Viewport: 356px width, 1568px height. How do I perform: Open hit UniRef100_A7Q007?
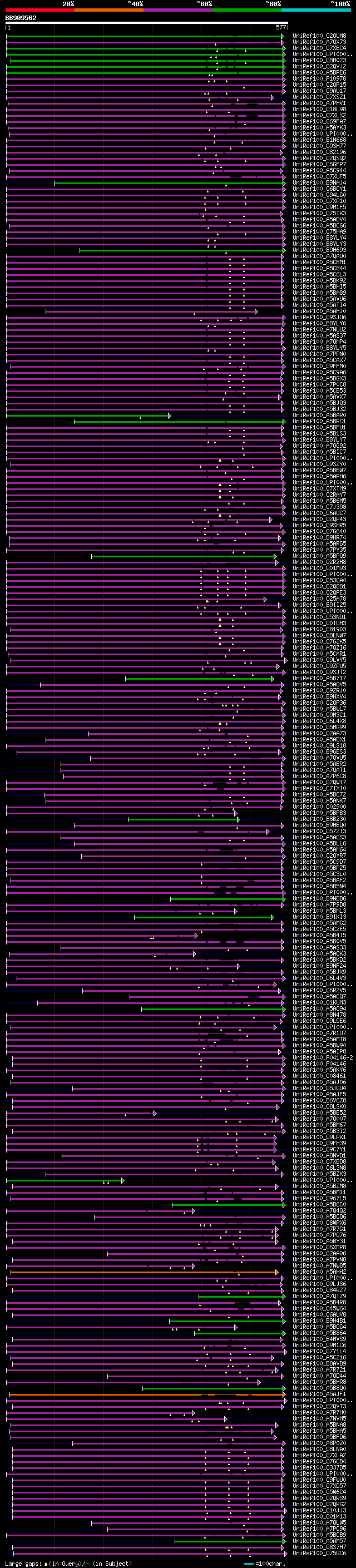pyautogui.click(x=319, y=1119)
